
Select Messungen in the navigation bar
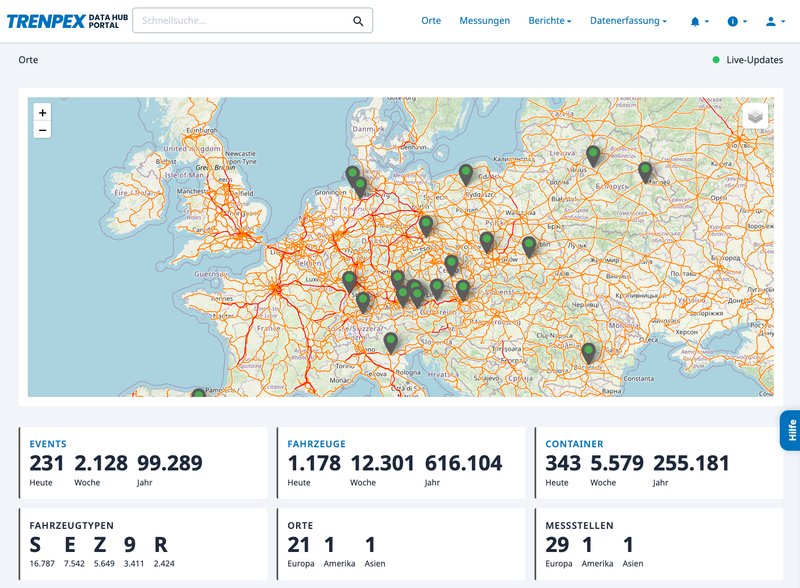pos(487,19)
